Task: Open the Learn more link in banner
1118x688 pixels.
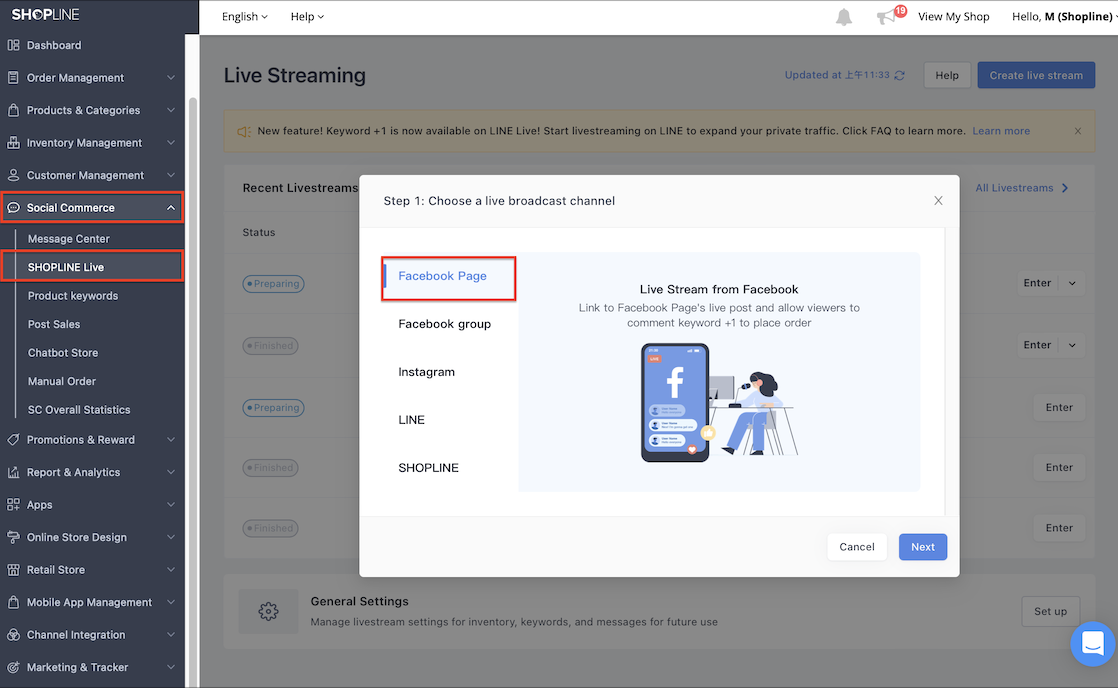Action: click(1000, 131)
